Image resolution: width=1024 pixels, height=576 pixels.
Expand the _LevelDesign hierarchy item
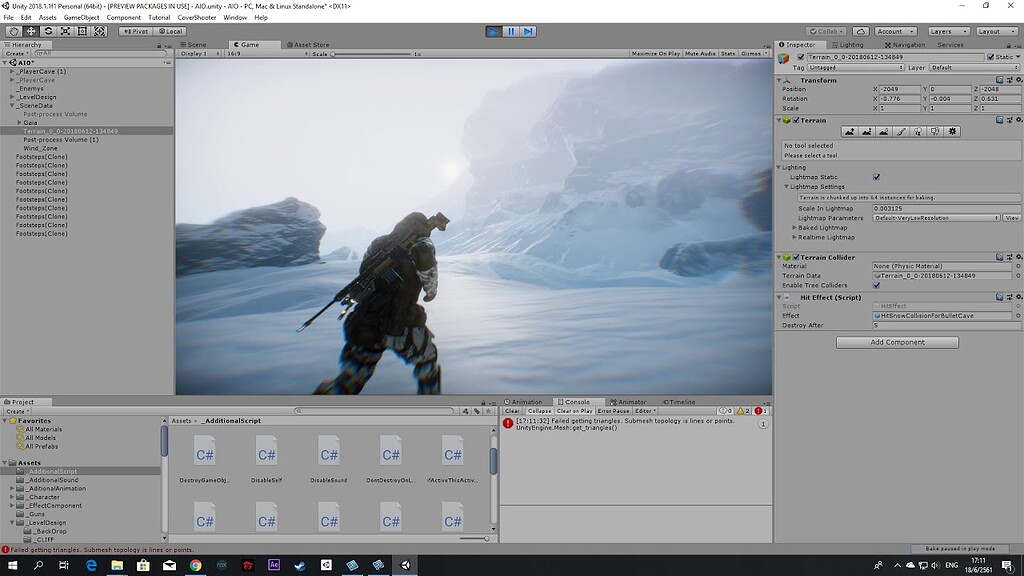12,97
